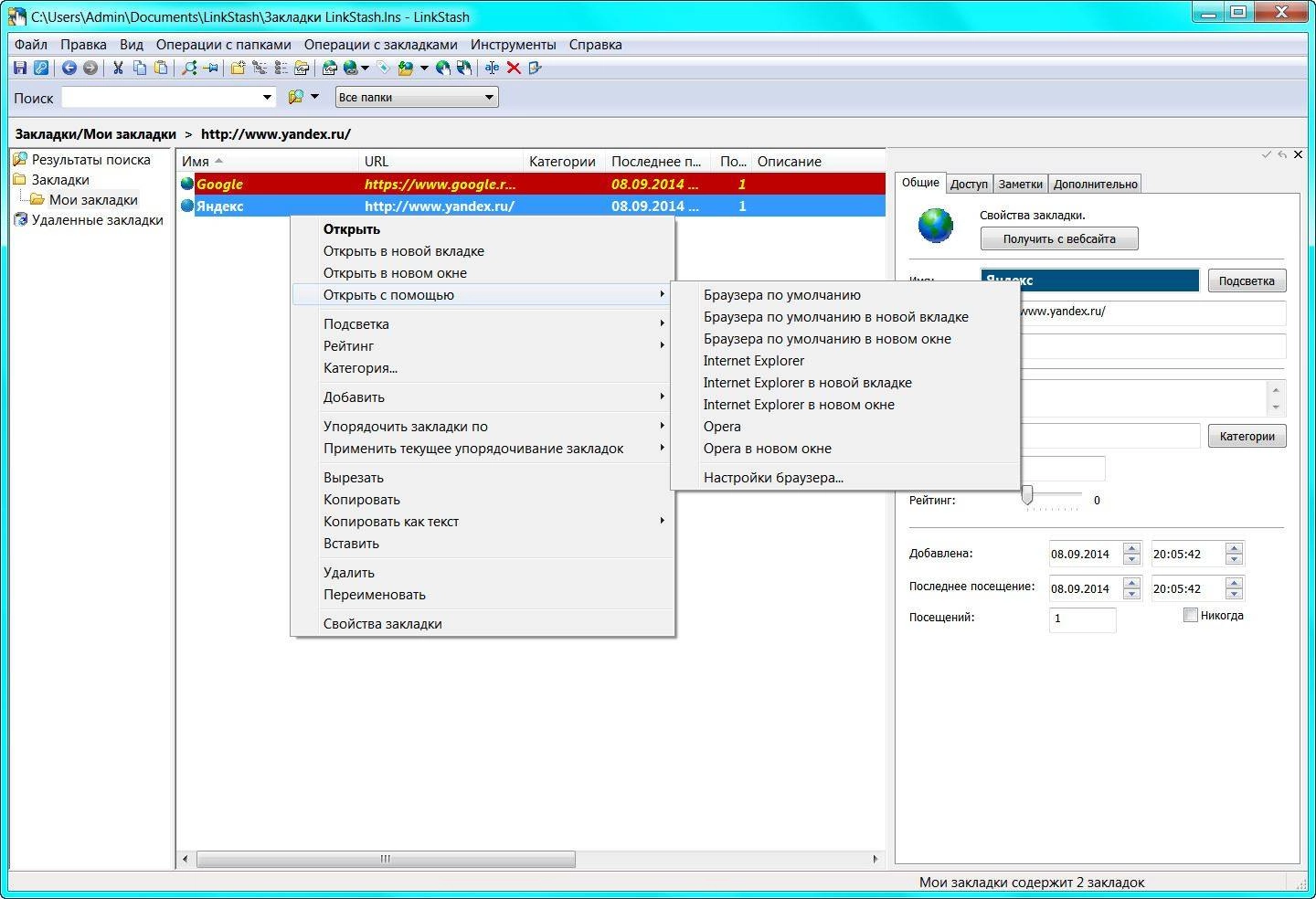Open the Операции с закладками menu
Image resolution: width=1316 pixels, height=899 pixels.
point(381,44)
